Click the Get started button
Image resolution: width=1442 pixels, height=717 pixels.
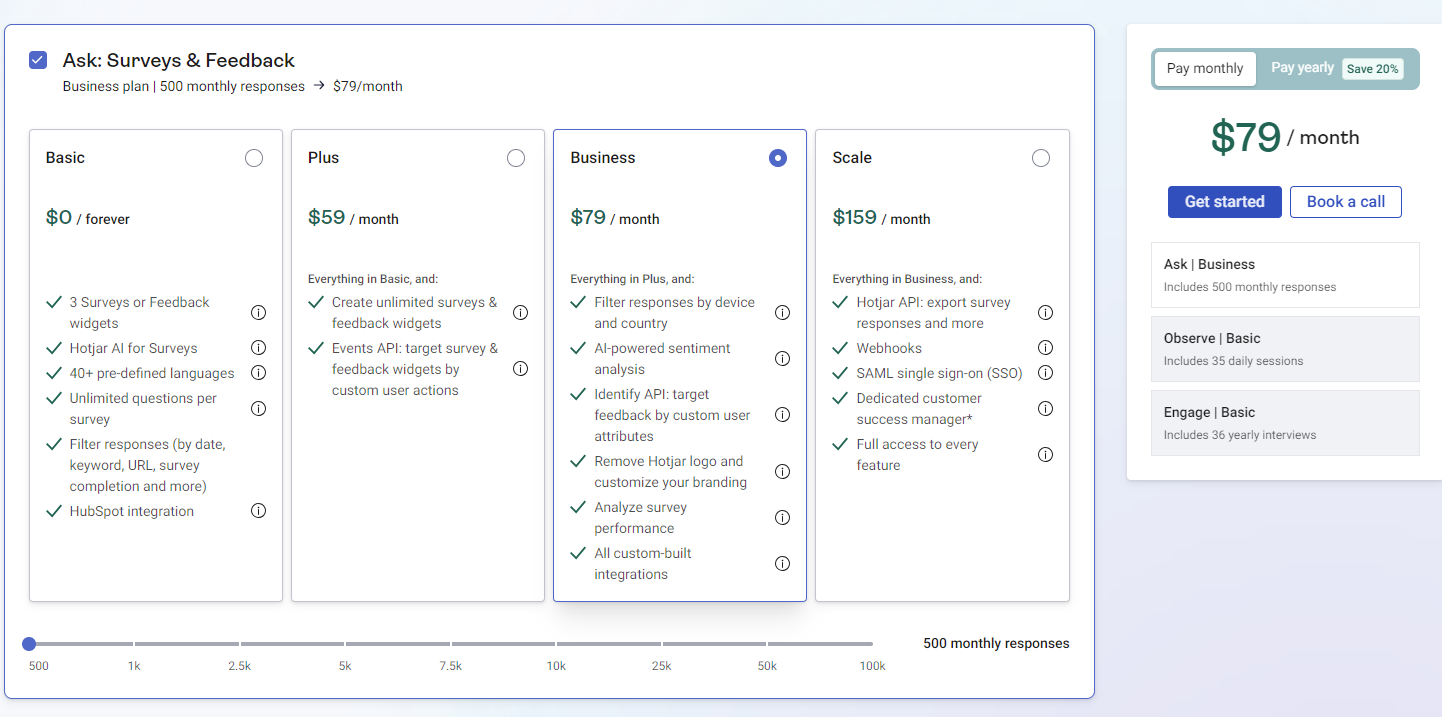tap(1224, 202)
